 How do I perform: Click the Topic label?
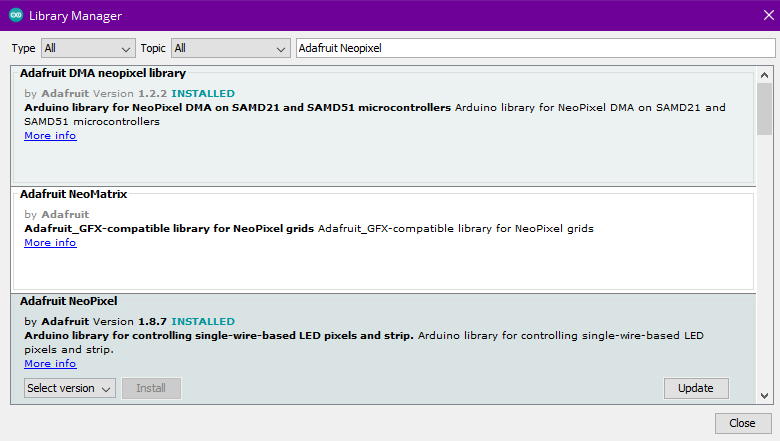[x=153, y=48]
